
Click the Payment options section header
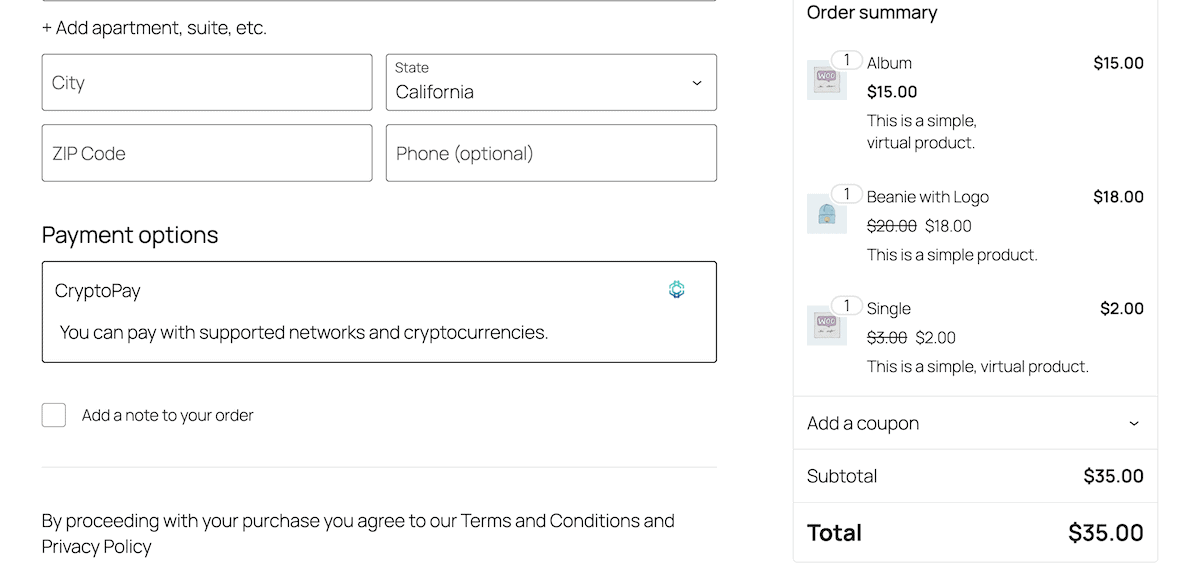click(x=129, y=234)
